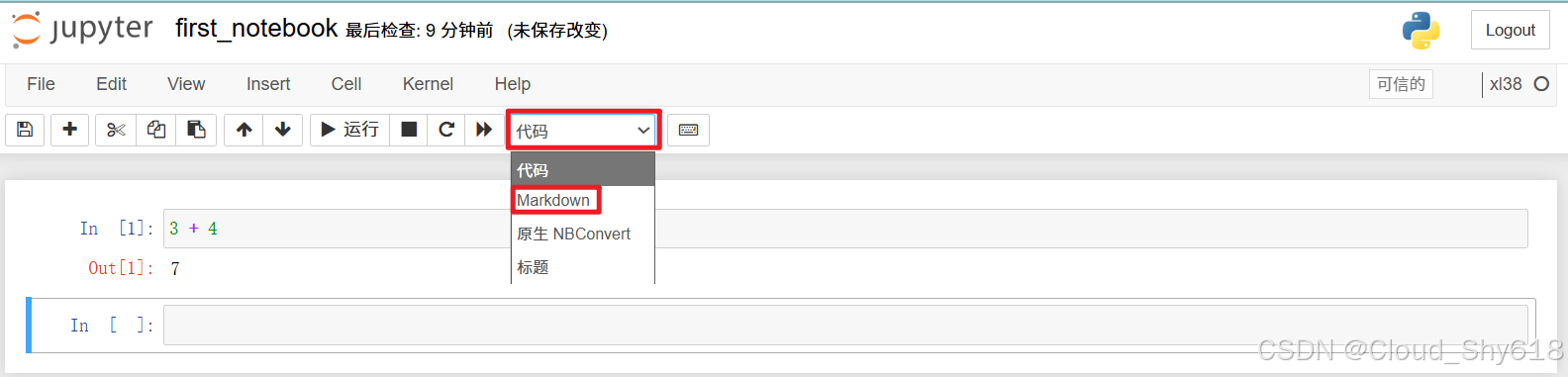Click the 运行 run button
1568x377 pixels.
349,130
